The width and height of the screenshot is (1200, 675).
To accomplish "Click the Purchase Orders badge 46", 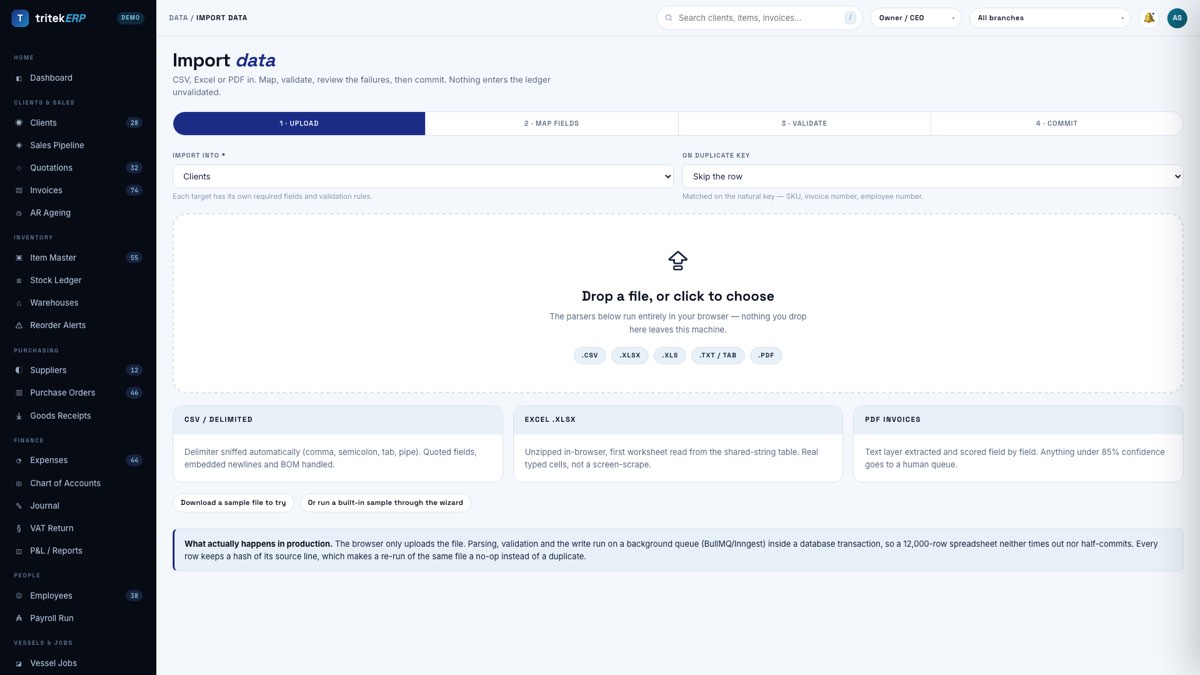I will pos(134,393).
